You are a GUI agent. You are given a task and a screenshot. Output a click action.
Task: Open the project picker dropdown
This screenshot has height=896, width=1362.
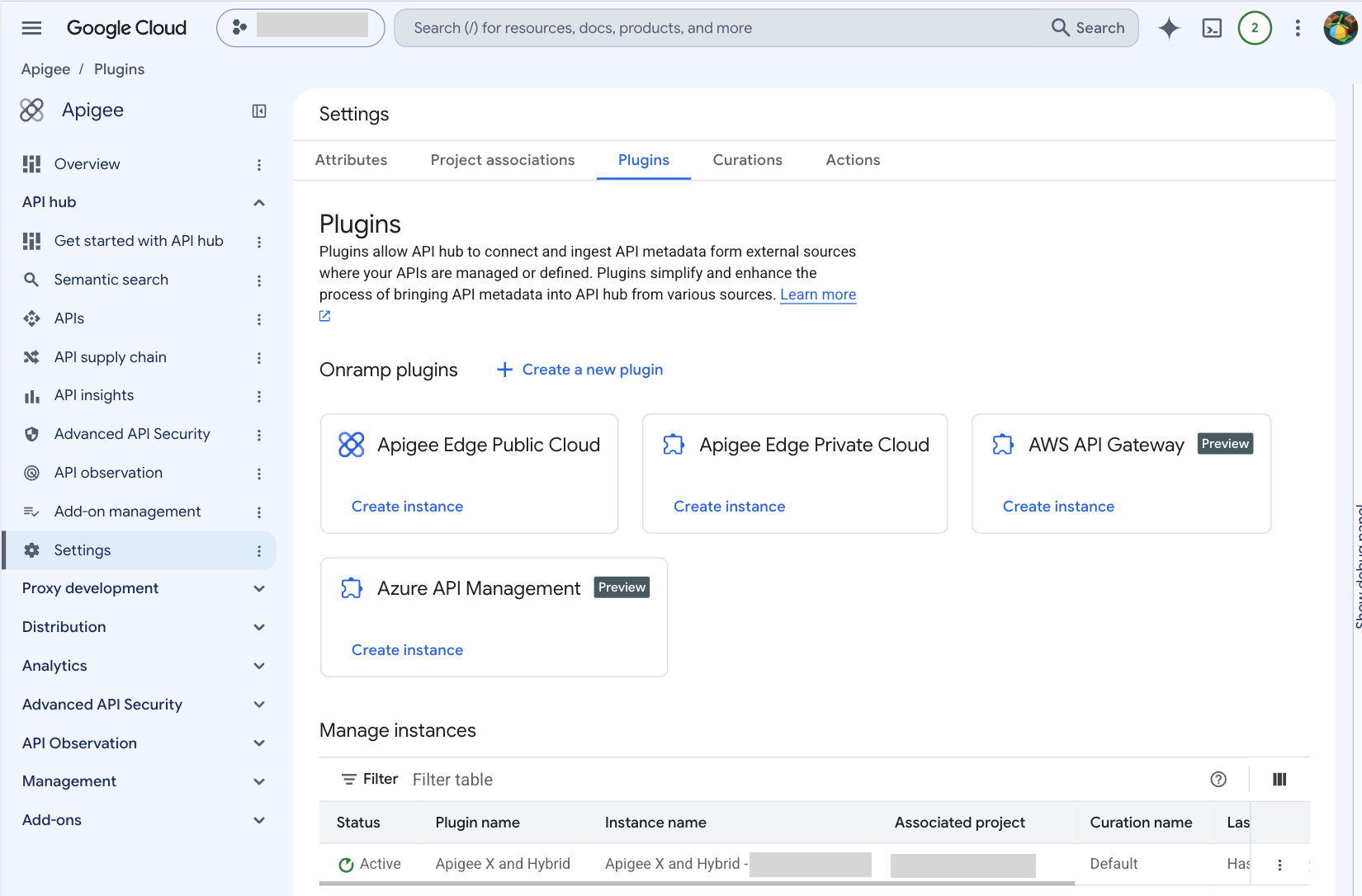coord(300,28)
